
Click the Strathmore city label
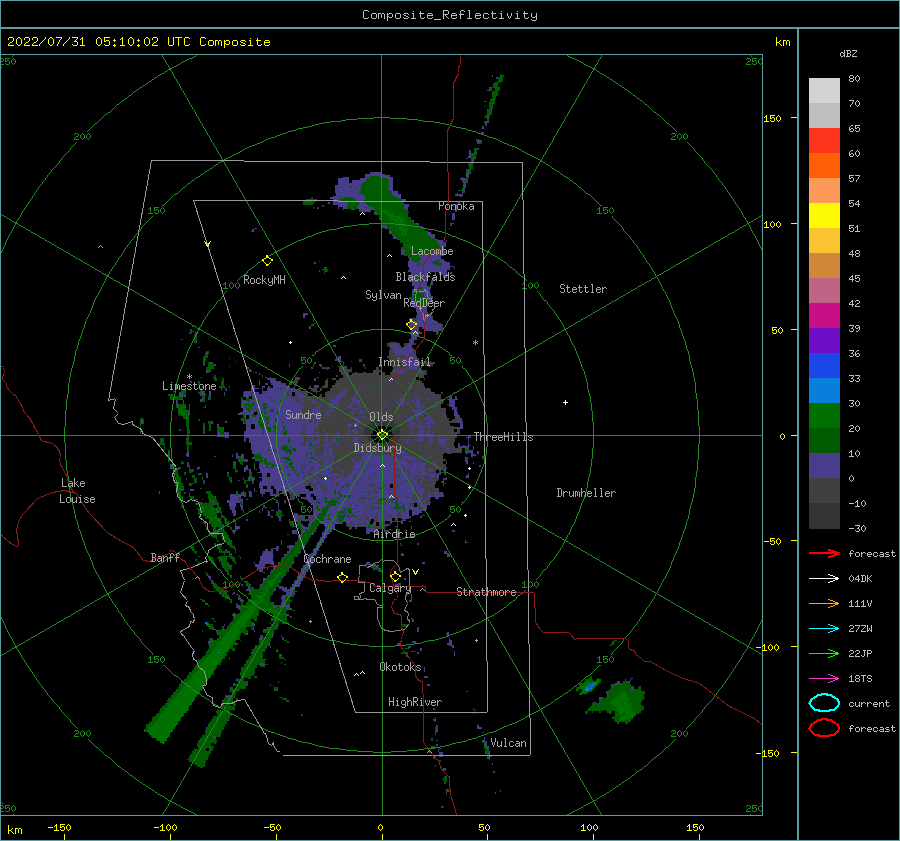(x=486, y=592)
